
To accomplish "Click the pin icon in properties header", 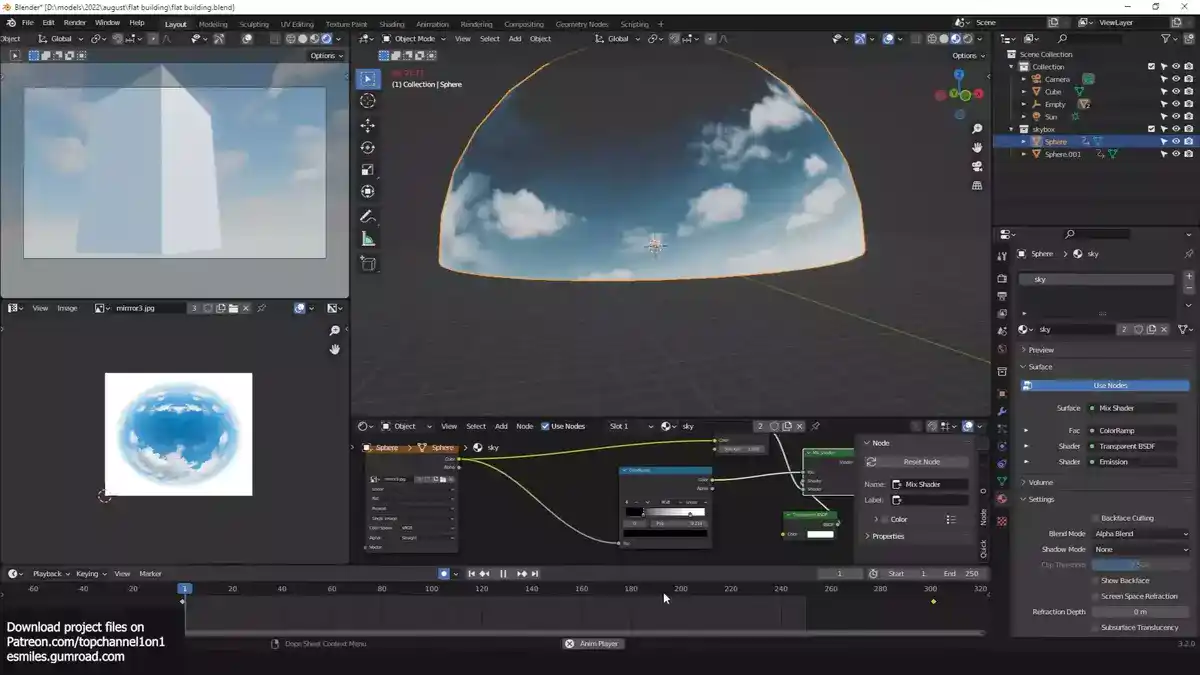I will [x=1188, y=254].
